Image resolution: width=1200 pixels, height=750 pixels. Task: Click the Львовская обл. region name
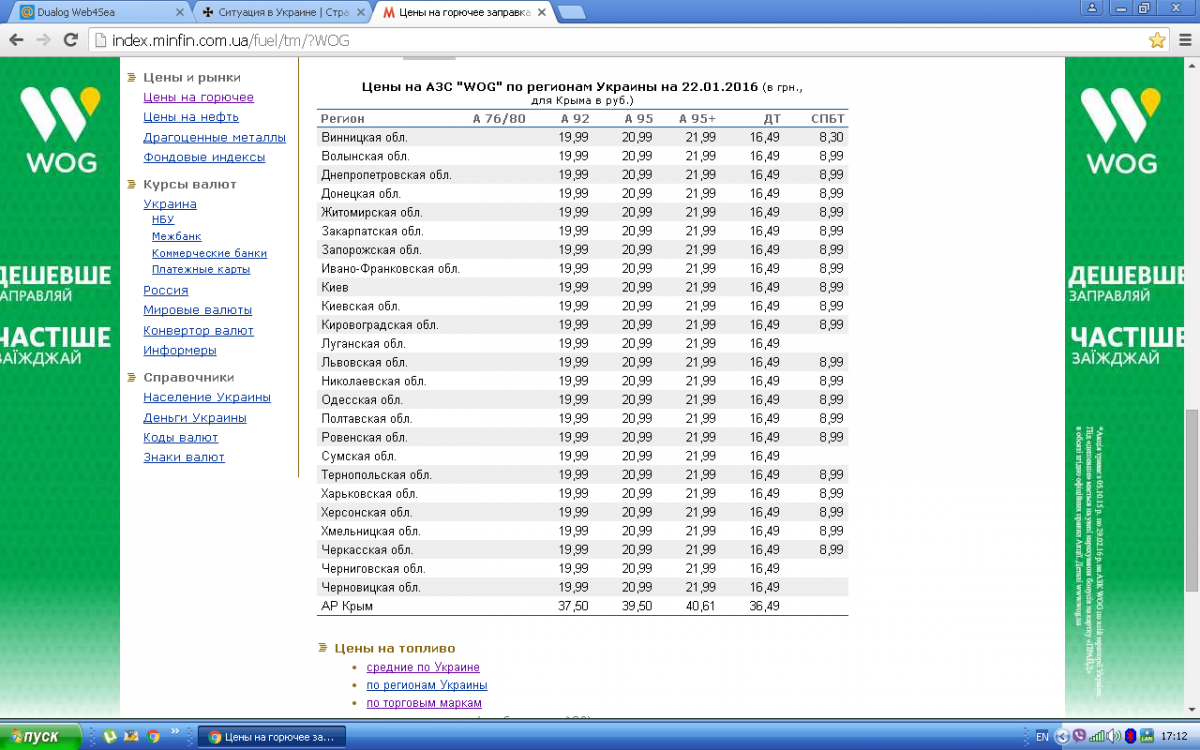point(364,362)
